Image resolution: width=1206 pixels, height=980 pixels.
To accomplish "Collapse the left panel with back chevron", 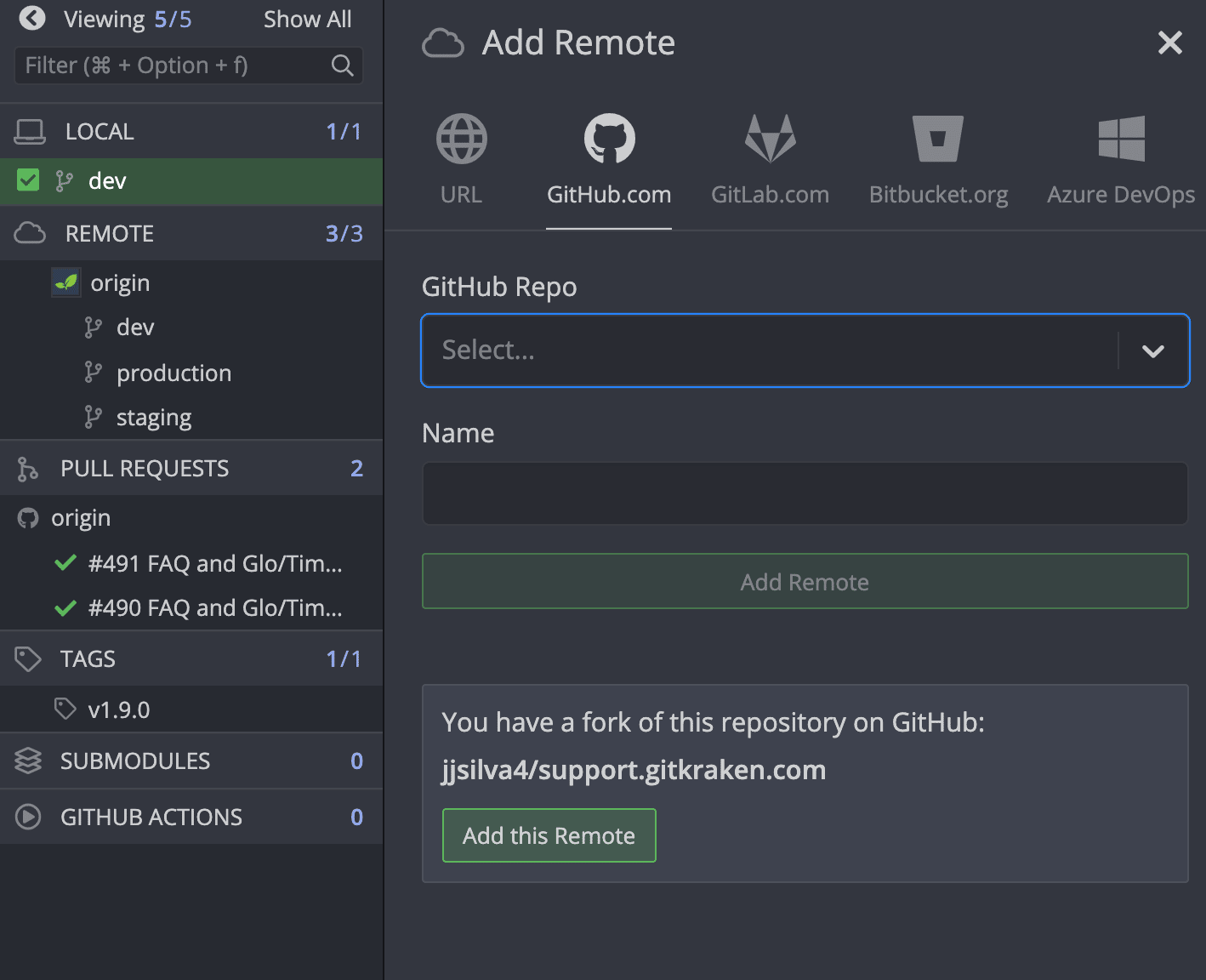I will coord(31,18).
